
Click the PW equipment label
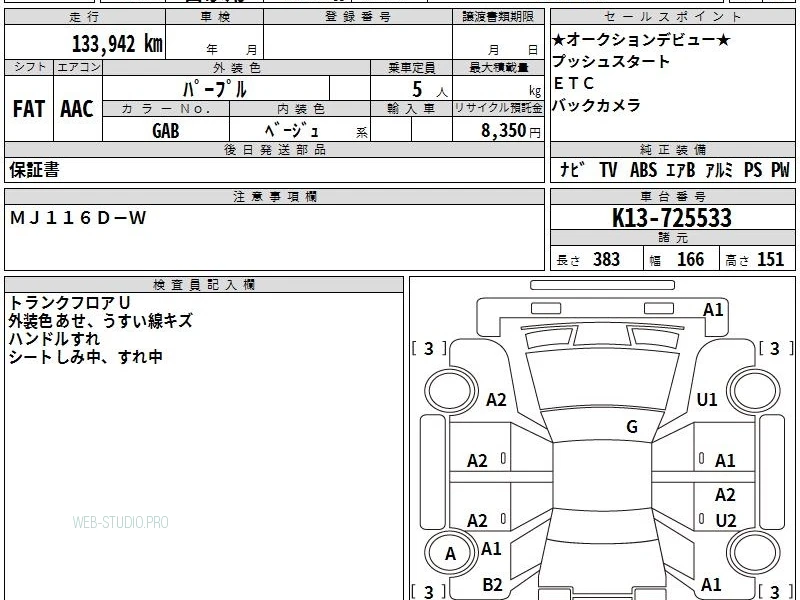click(780, 169)
